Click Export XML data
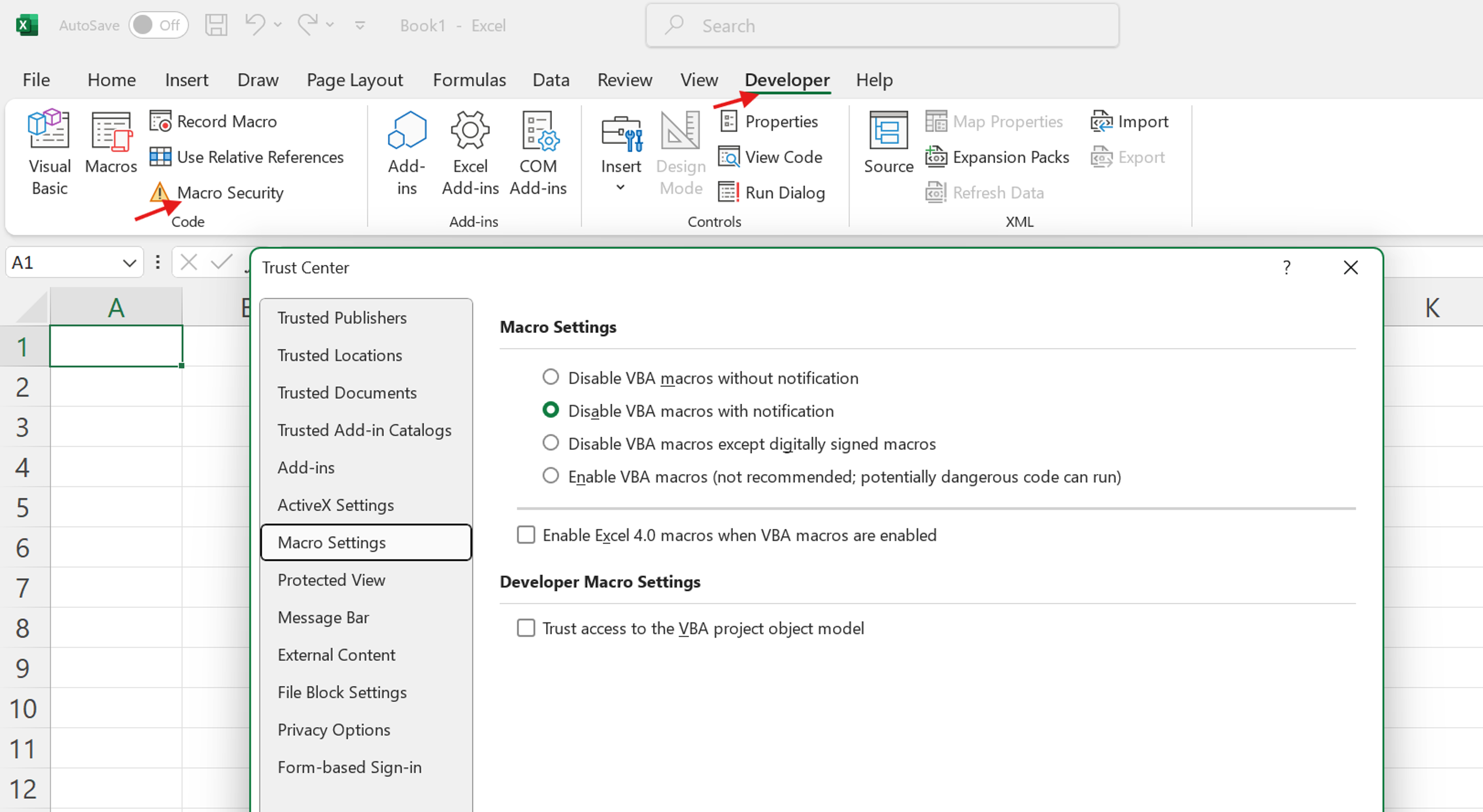This screenshot has width=1483, height=812. pos(1128,157)
